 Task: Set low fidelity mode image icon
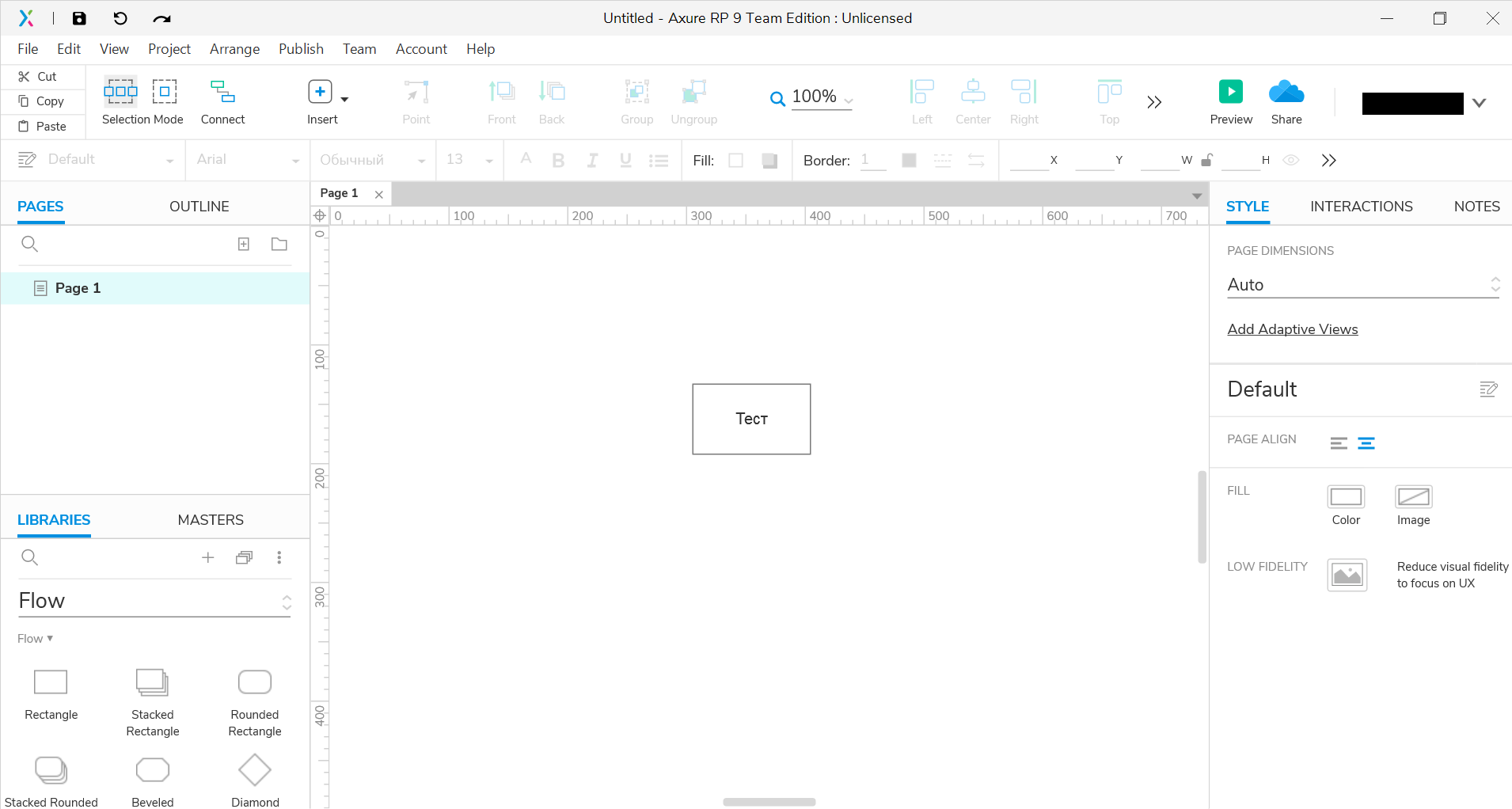[x=1347, y=575]
